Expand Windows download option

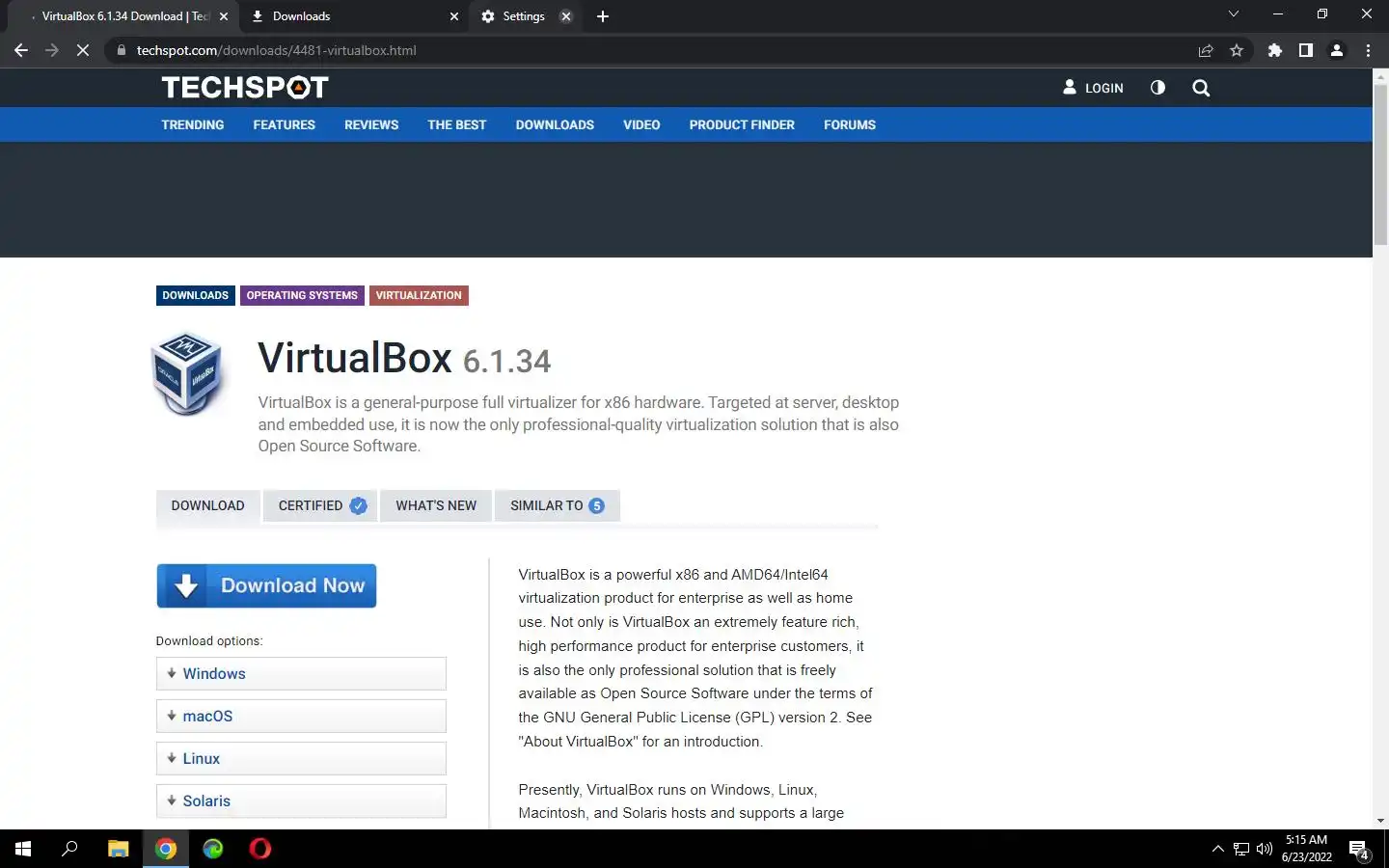pos(301,673)
